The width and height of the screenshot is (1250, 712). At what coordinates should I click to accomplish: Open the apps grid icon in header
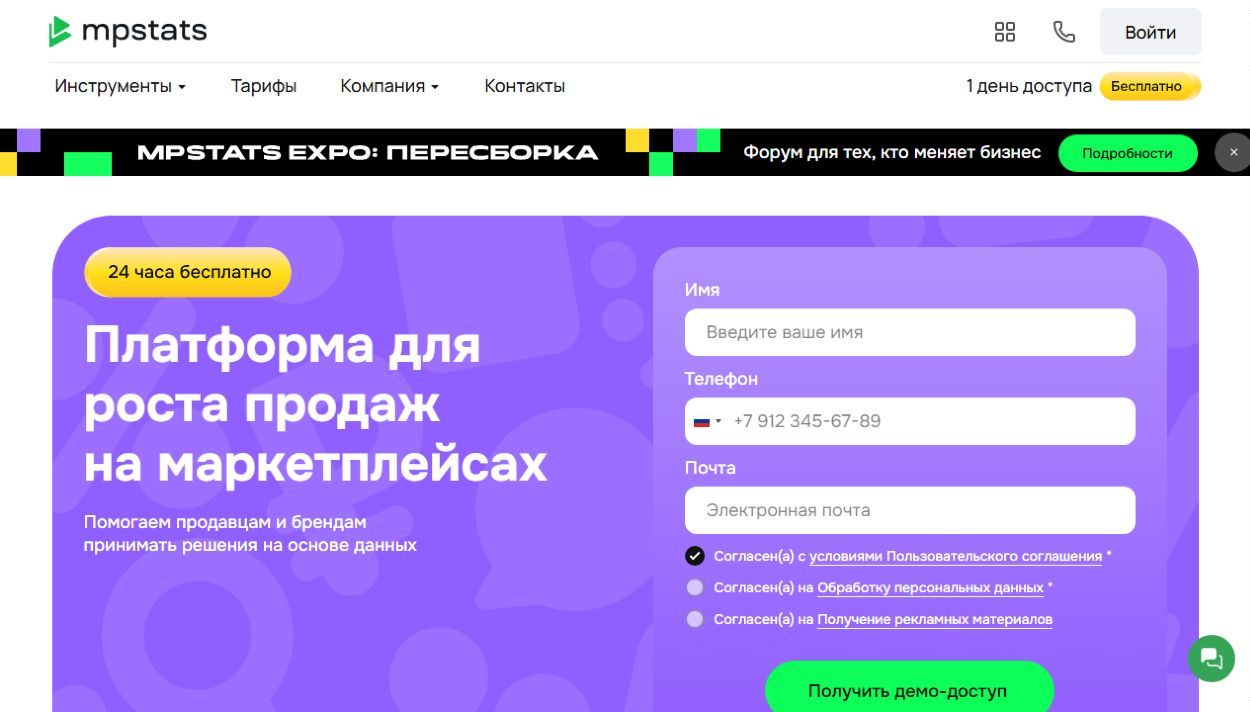(x=1005, y=32)
